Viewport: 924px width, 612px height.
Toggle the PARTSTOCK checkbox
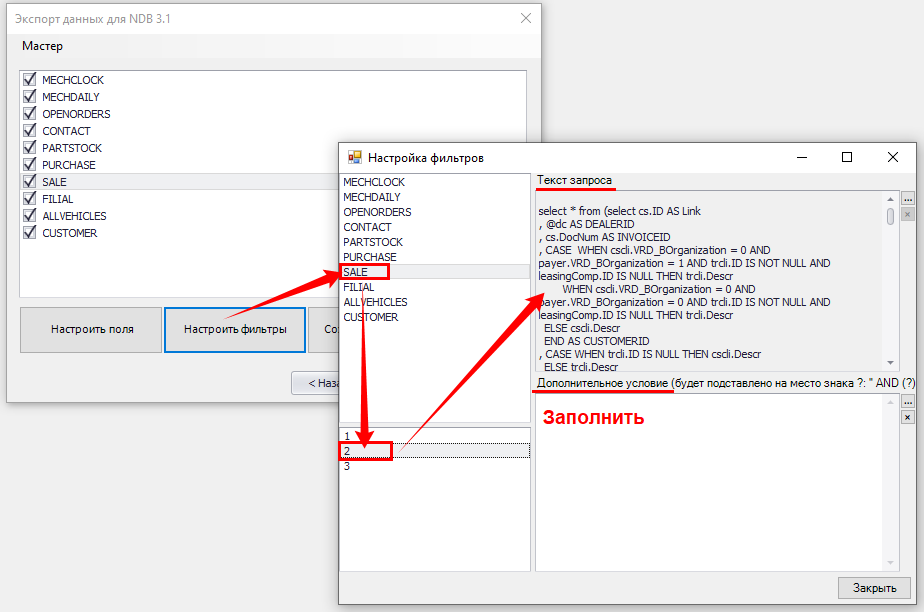29,148
